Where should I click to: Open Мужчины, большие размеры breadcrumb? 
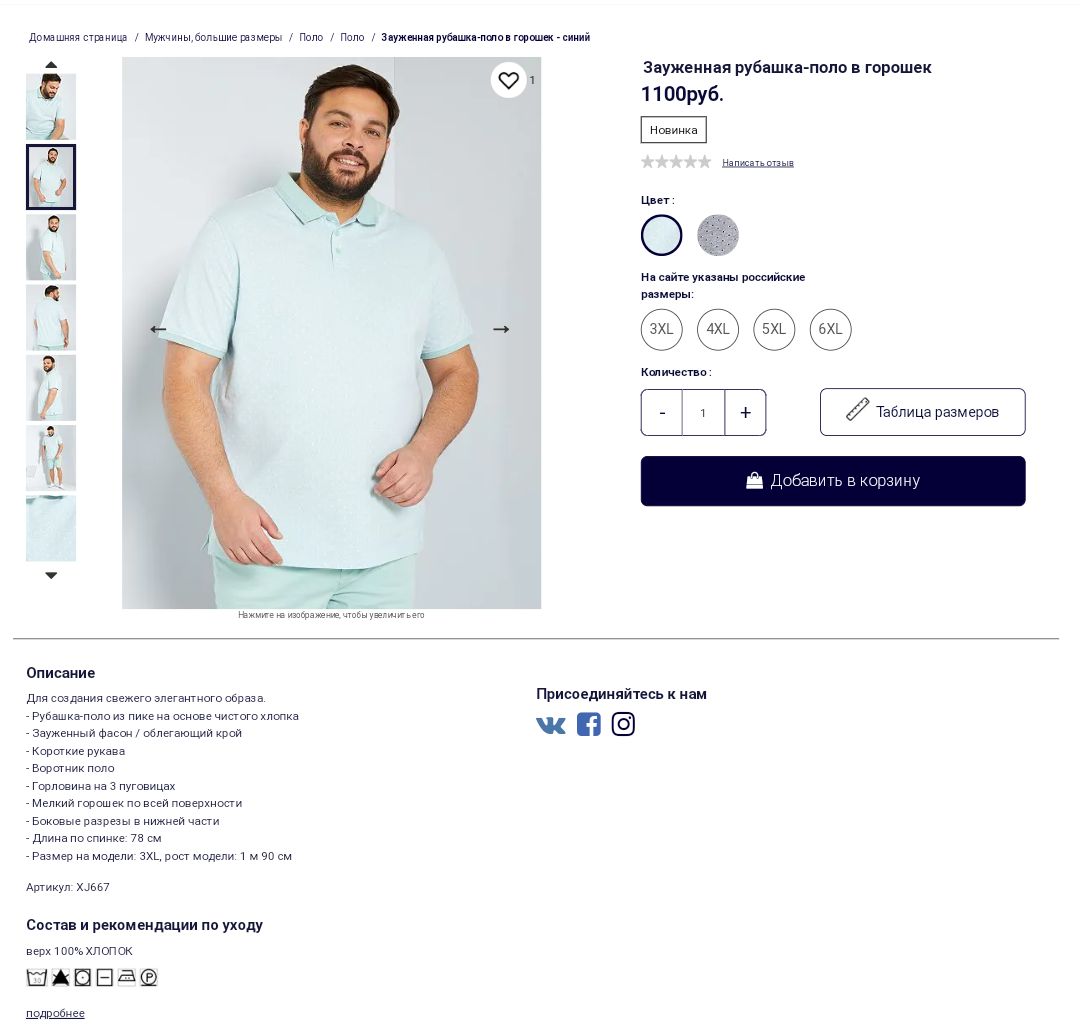tap(214, 37)
